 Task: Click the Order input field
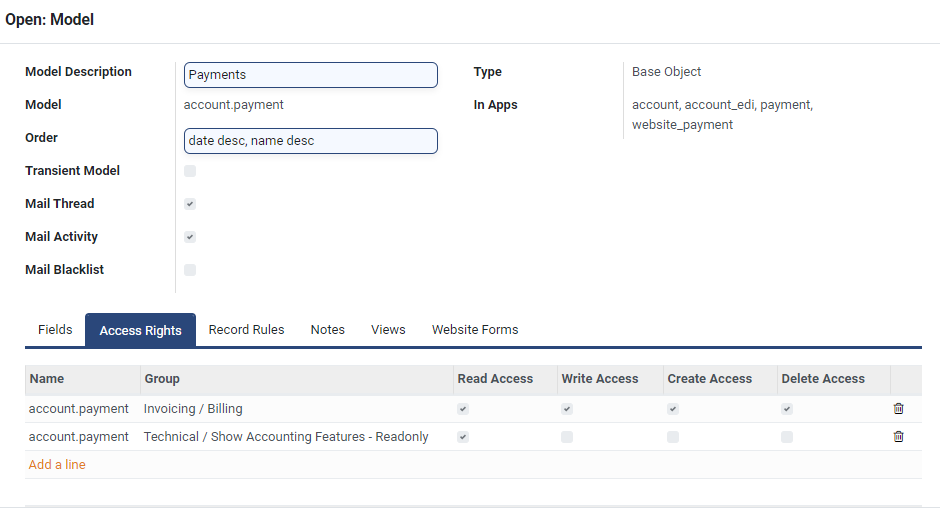click(311, 141)
